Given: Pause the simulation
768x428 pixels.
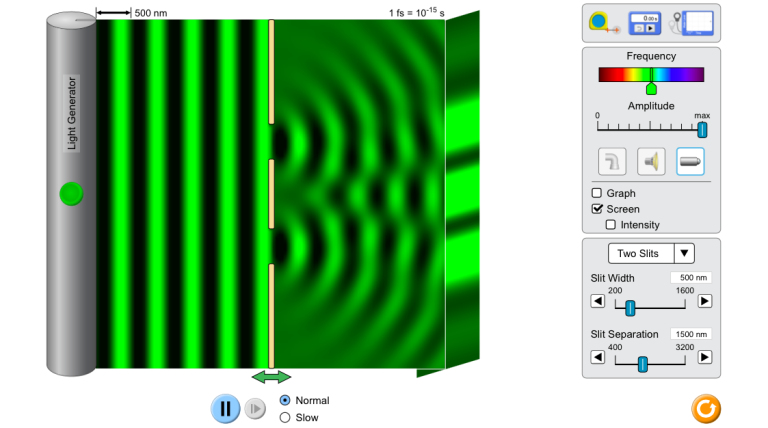Looking at the screenshot, I should pos(225,408).
